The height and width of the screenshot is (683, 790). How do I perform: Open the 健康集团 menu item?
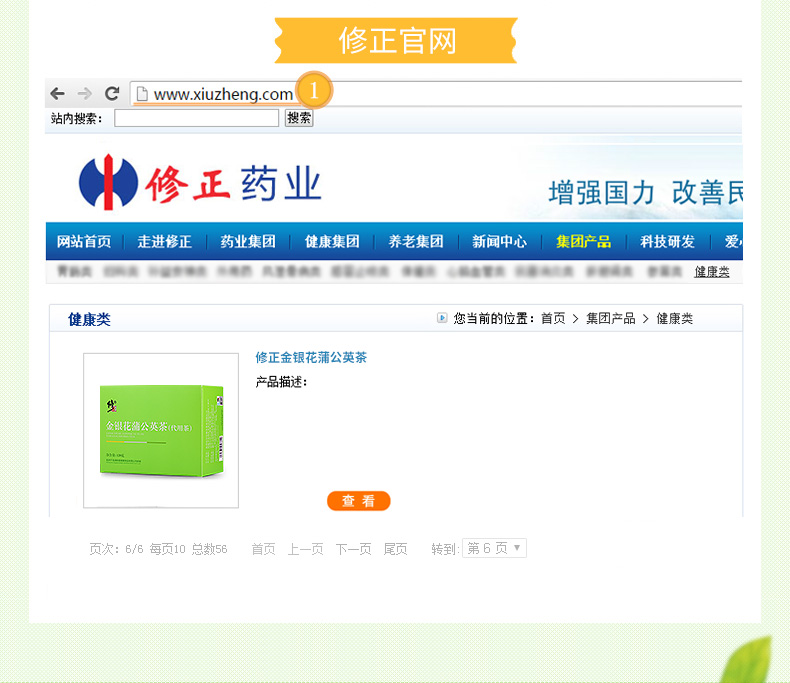click(332, 241)
